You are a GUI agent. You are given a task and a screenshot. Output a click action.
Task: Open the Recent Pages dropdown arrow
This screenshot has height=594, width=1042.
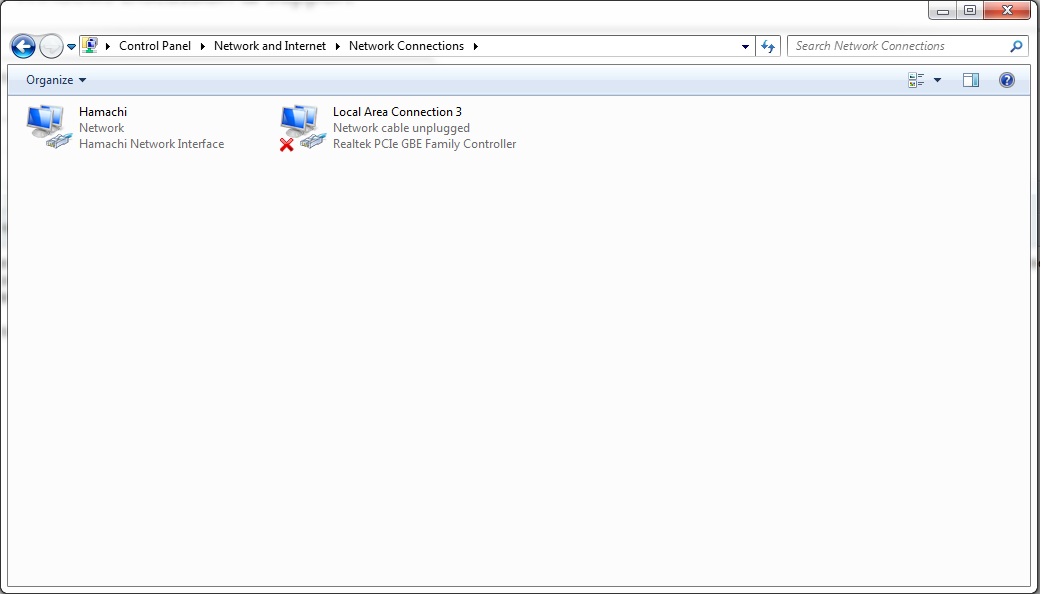pyautogui.click(x=70, y=46)
